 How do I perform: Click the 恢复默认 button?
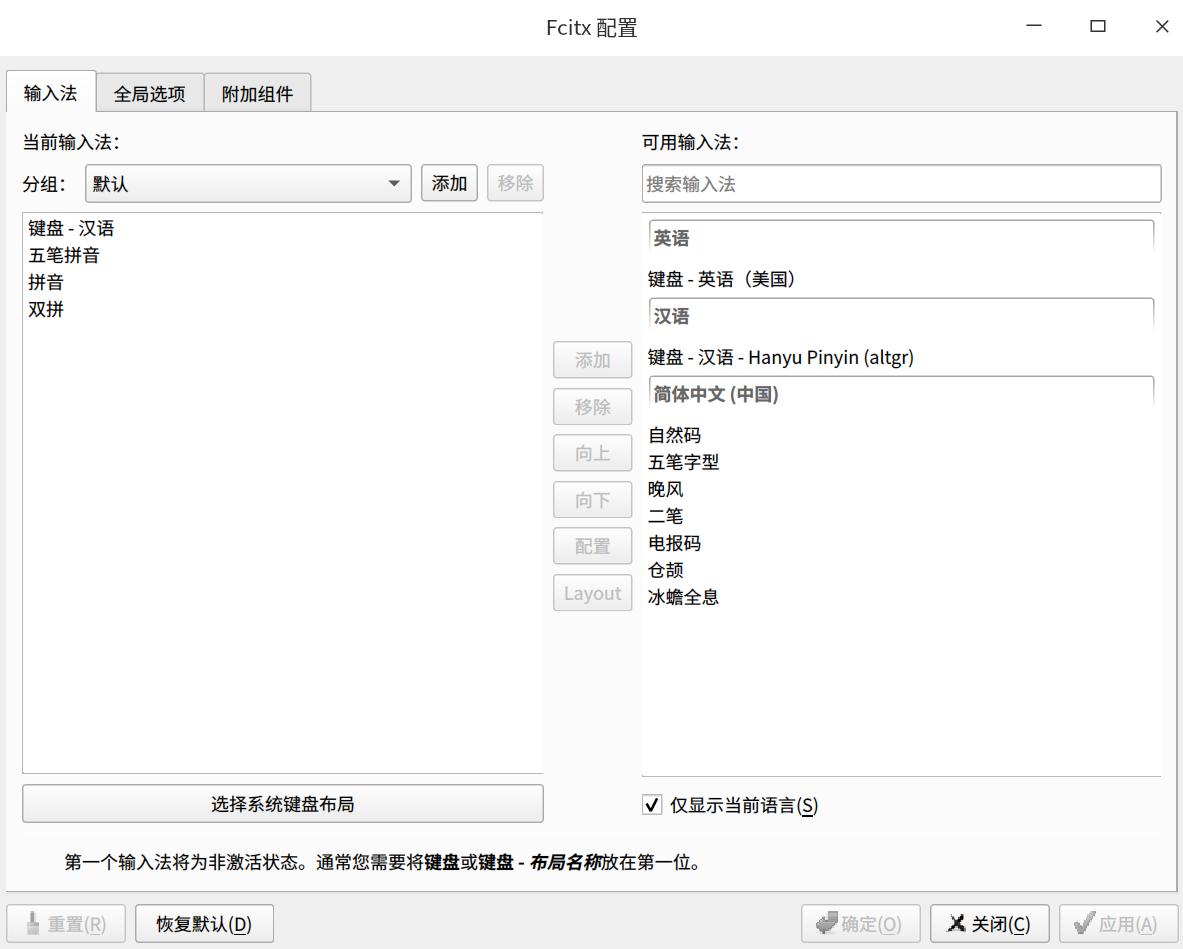point(204,923)
